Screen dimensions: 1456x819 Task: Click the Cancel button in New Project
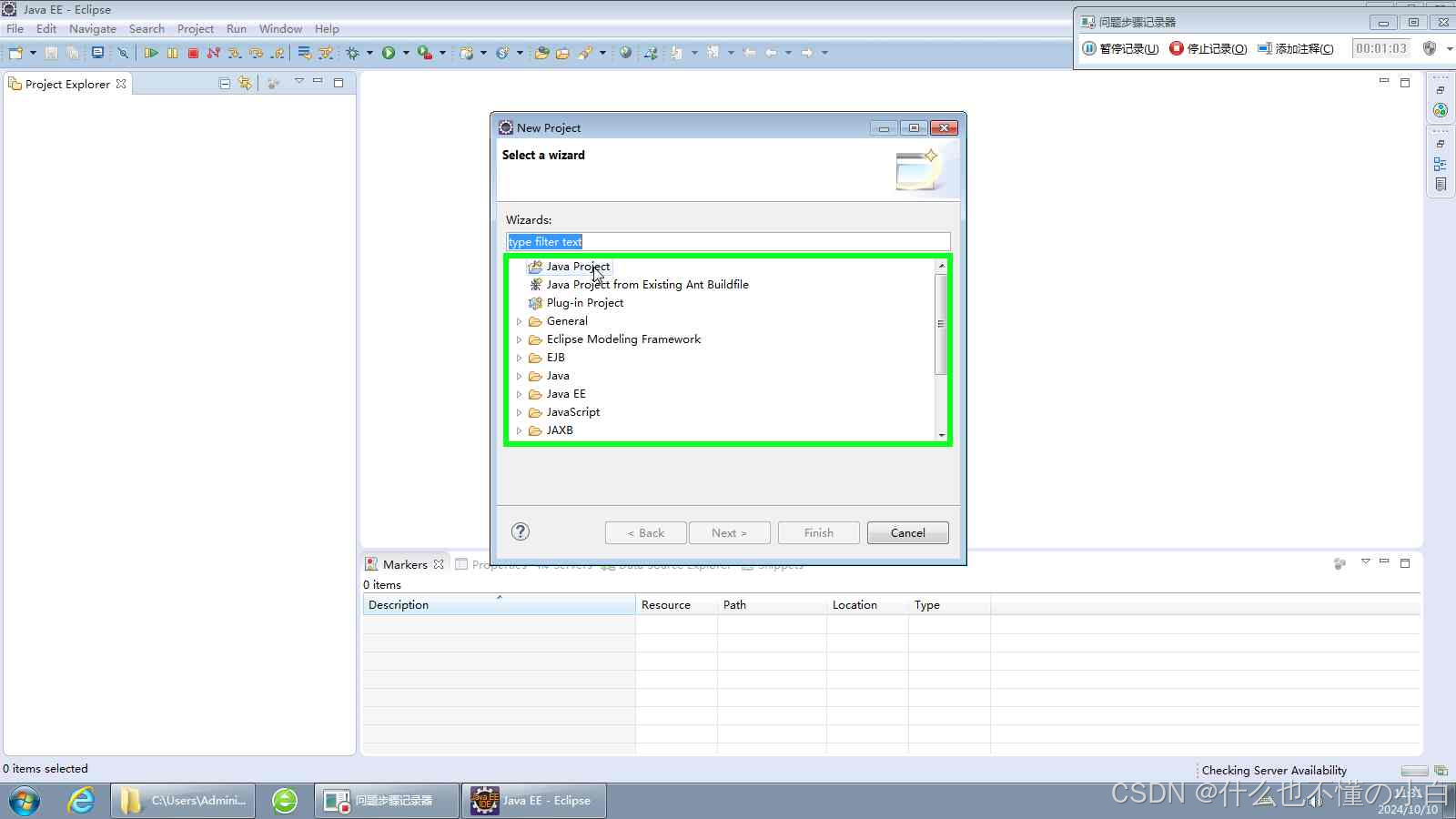(907, 532)
